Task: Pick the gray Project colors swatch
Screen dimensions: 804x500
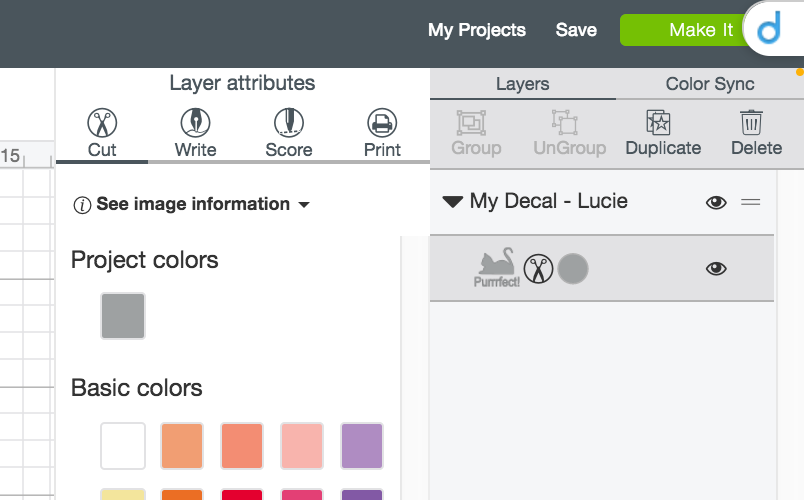Action: tap(123, 316)
